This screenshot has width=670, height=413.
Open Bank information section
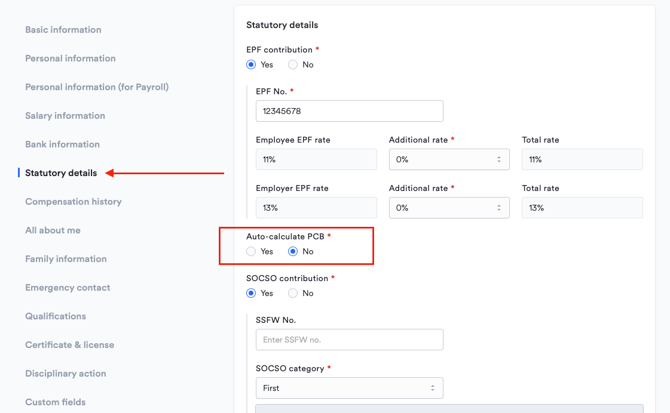[62, 145]
